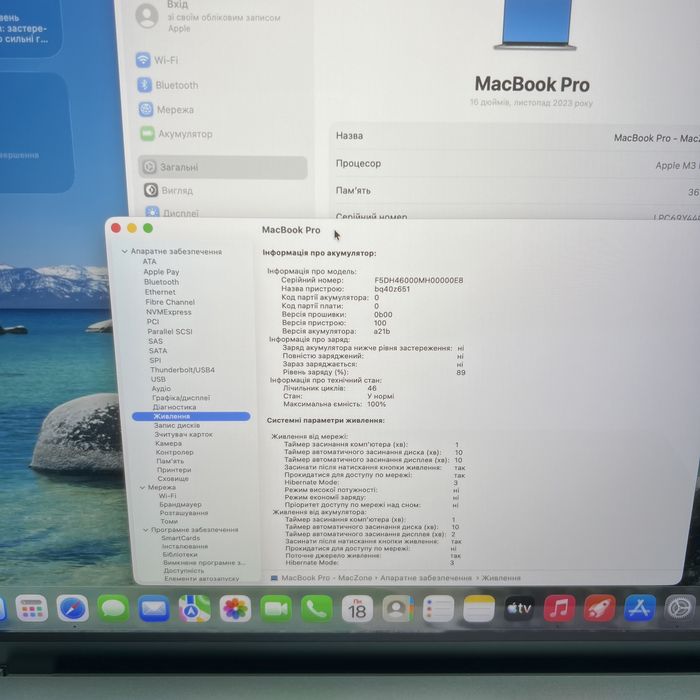Select Інсталювання in the software tree
Screen dimensions: 700x700
185,546
